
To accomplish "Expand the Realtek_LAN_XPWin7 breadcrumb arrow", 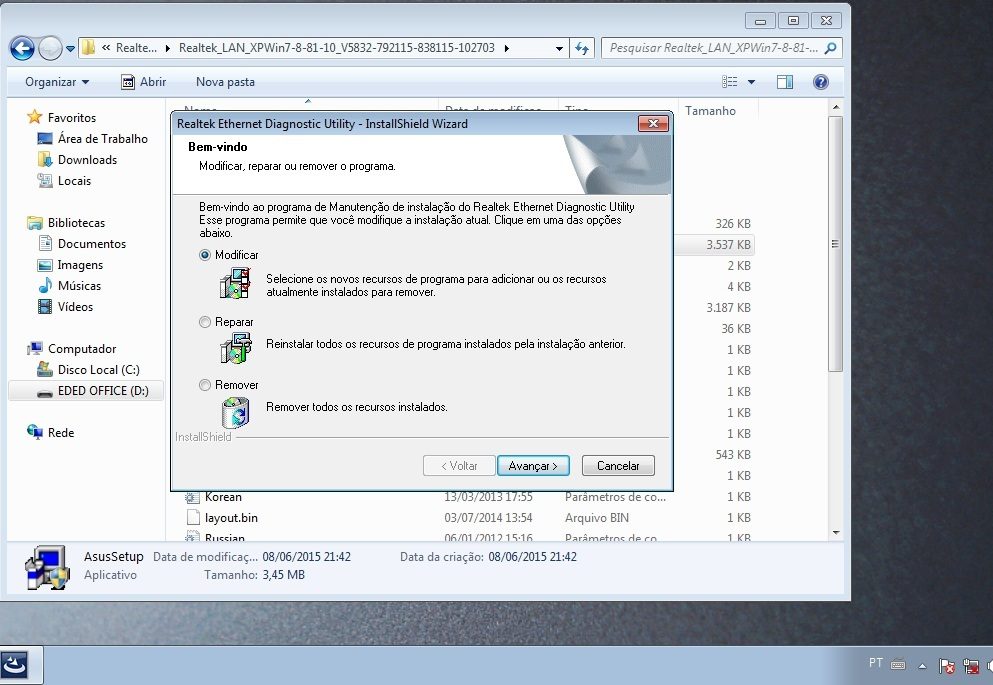I will pos(507,48).
